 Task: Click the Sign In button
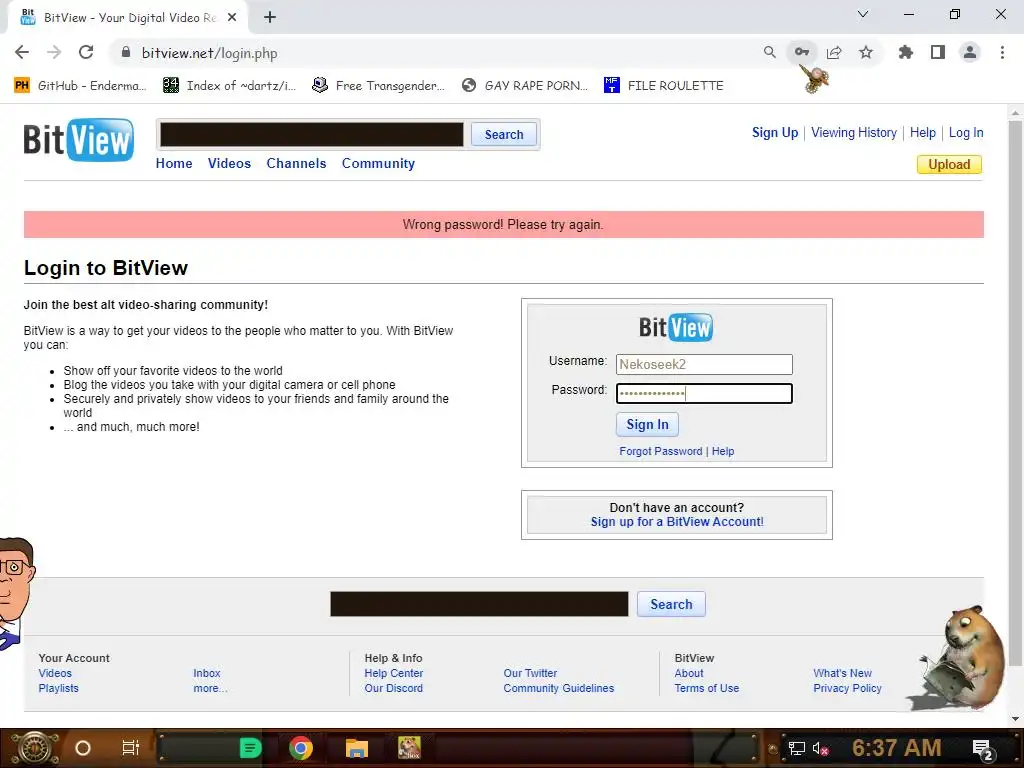tap(647, 424)
